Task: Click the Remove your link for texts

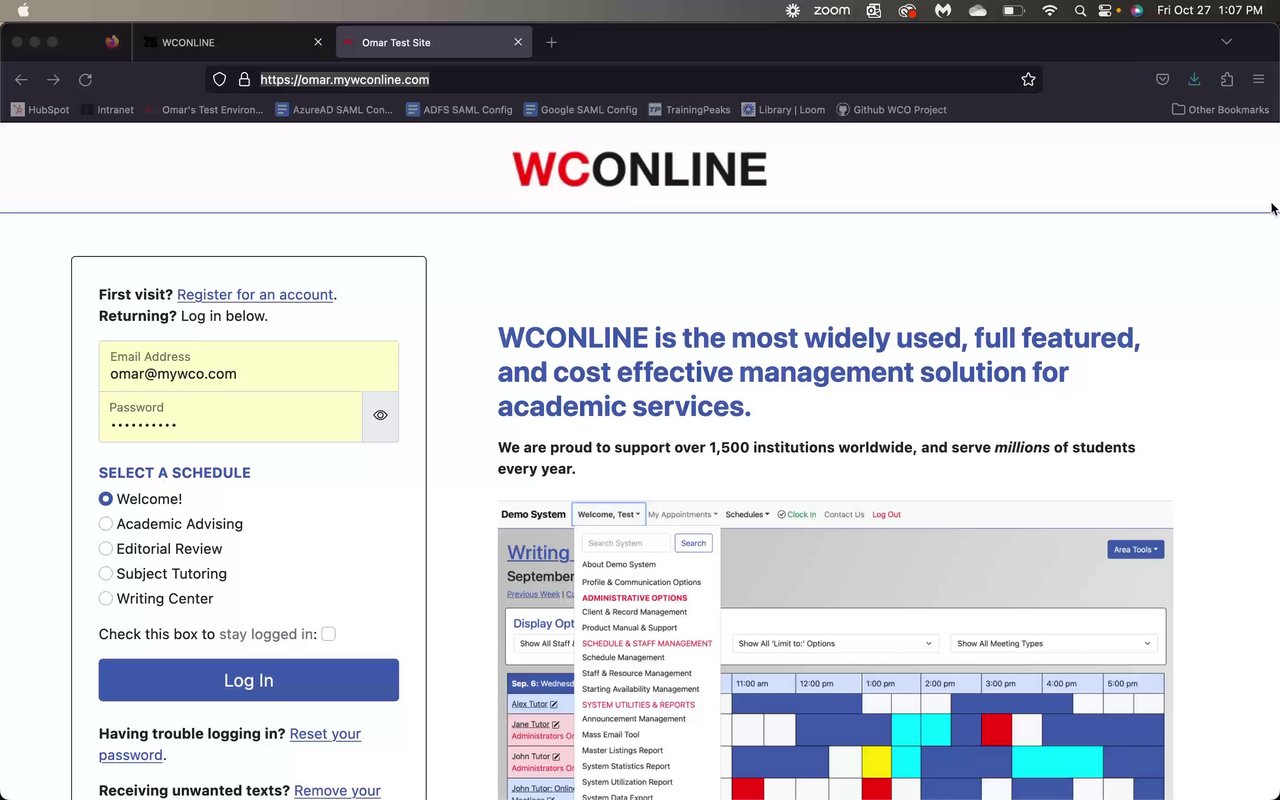Action: (x=337, y=791)
